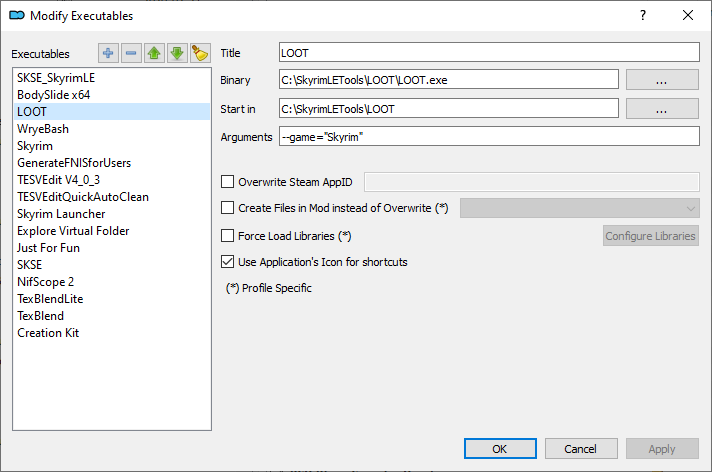Open the question mark help button
712x472 pixels.
pyautogui.click(x=643, y=15)
